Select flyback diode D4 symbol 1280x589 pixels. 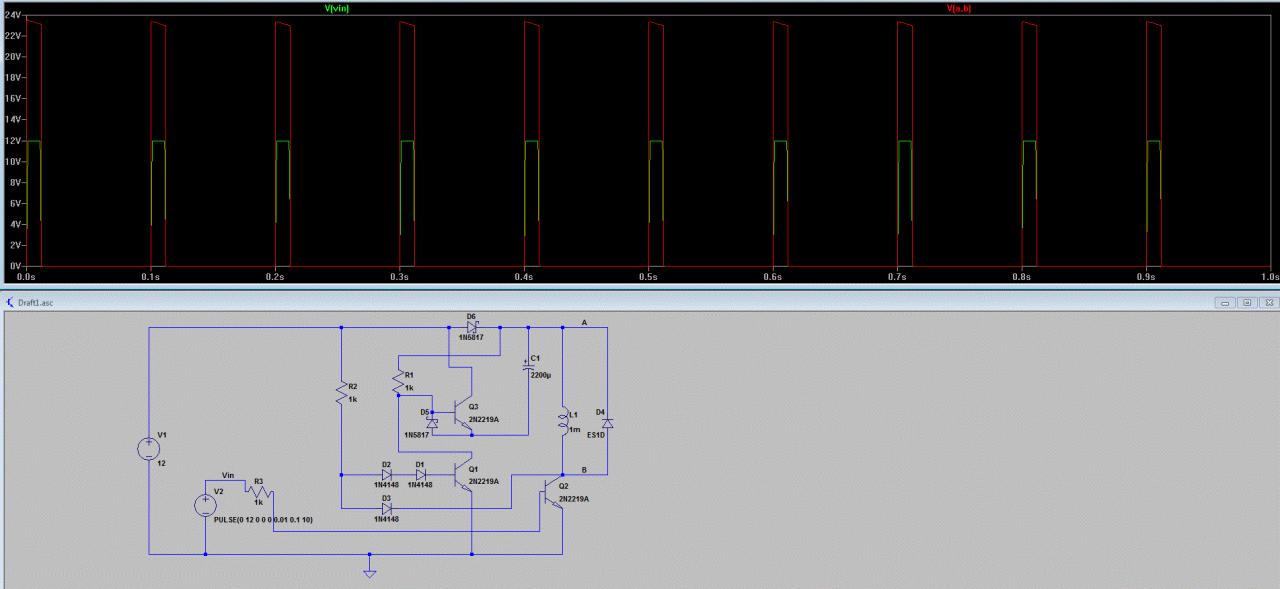[x=606, y=424]
